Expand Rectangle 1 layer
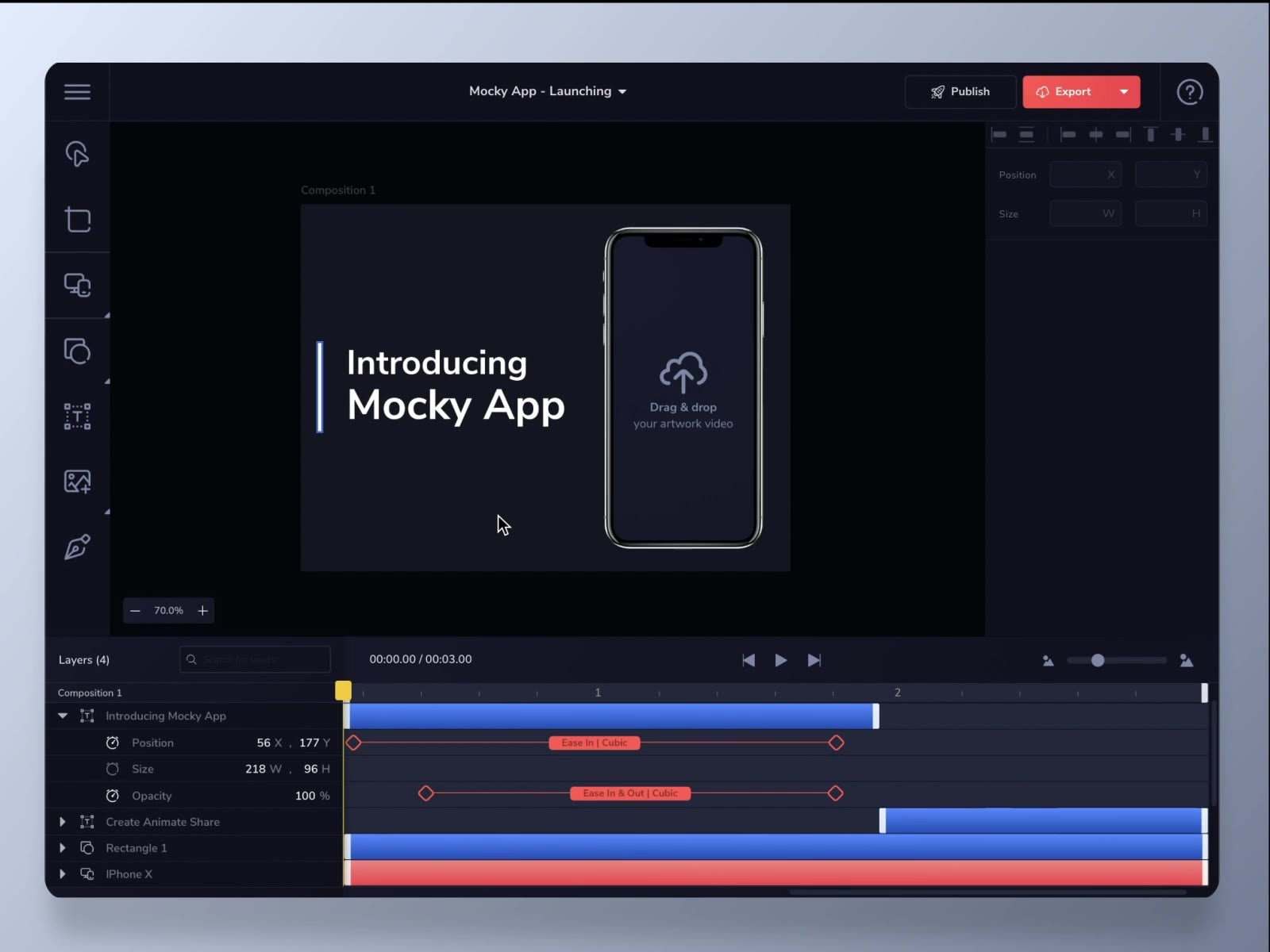 pyautogui.click(x=63, y=848)
